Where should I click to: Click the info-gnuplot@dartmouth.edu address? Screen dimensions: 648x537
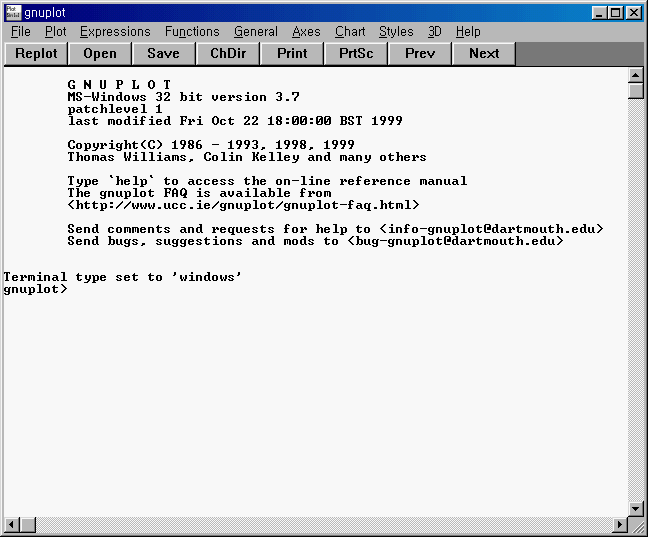click(491, 229)
